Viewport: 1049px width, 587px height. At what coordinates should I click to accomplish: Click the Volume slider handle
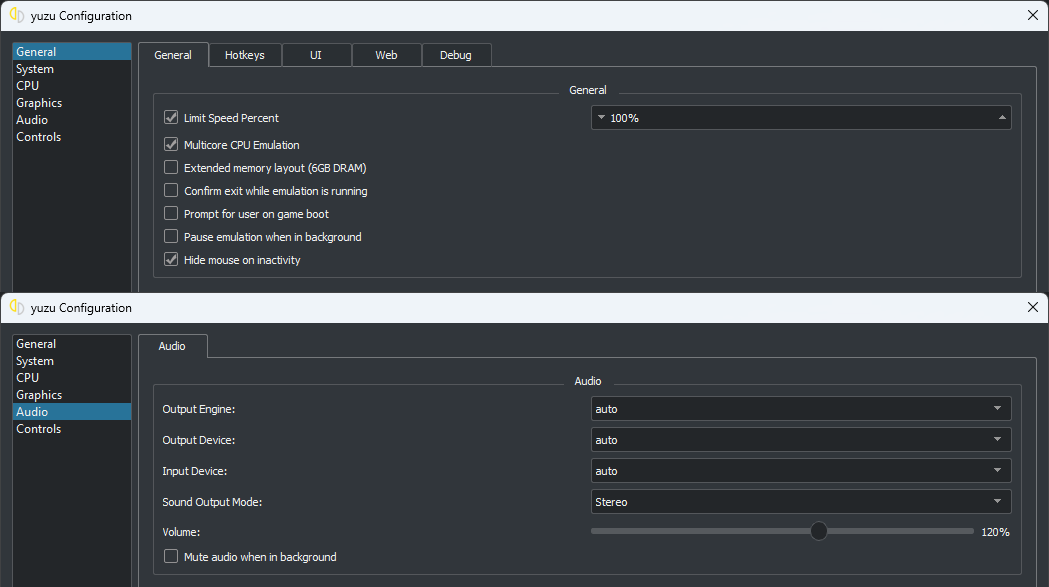pos(819,531)
